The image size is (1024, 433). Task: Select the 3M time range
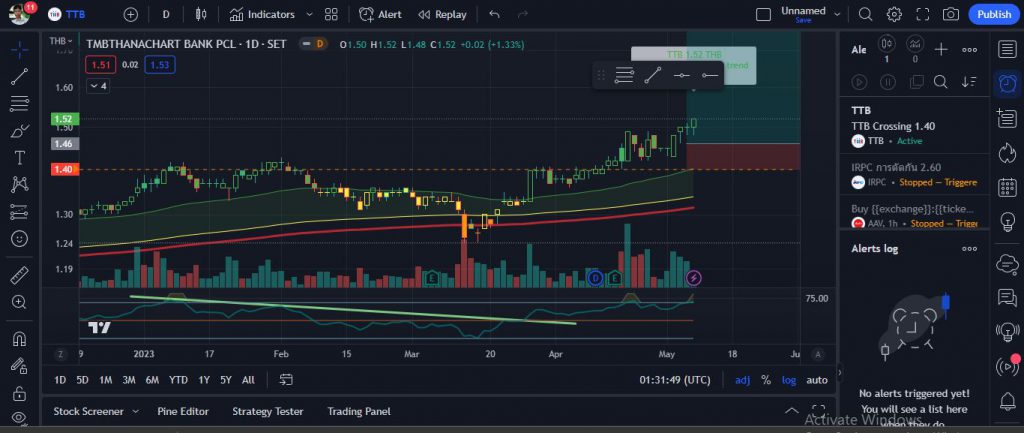tap(129, 379)
